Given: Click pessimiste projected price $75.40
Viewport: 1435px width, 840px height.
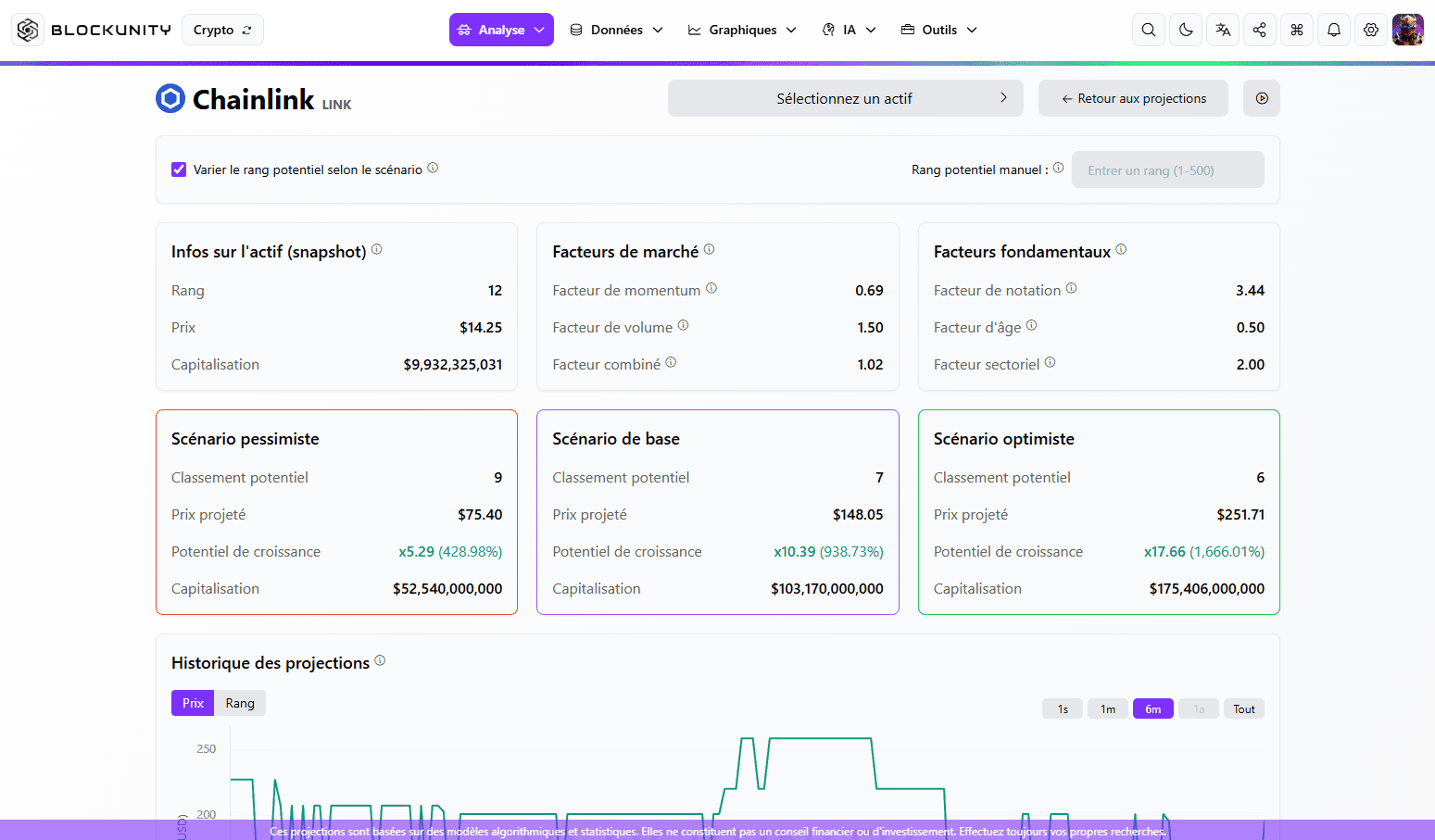Looking at the screenshot, I should pos(480,514).
